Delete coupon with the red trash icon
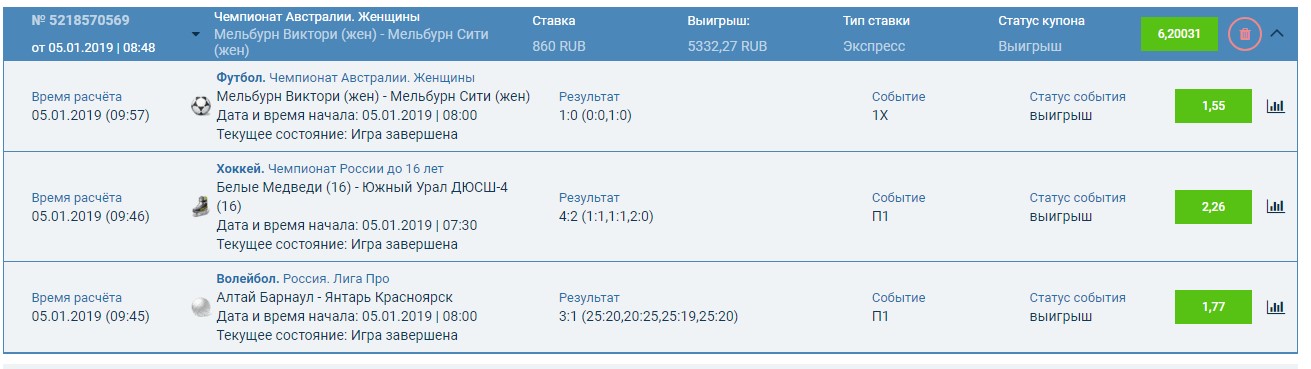Image resolution: width=1311 pixels, height=369 pixels. pos(1244,34)
